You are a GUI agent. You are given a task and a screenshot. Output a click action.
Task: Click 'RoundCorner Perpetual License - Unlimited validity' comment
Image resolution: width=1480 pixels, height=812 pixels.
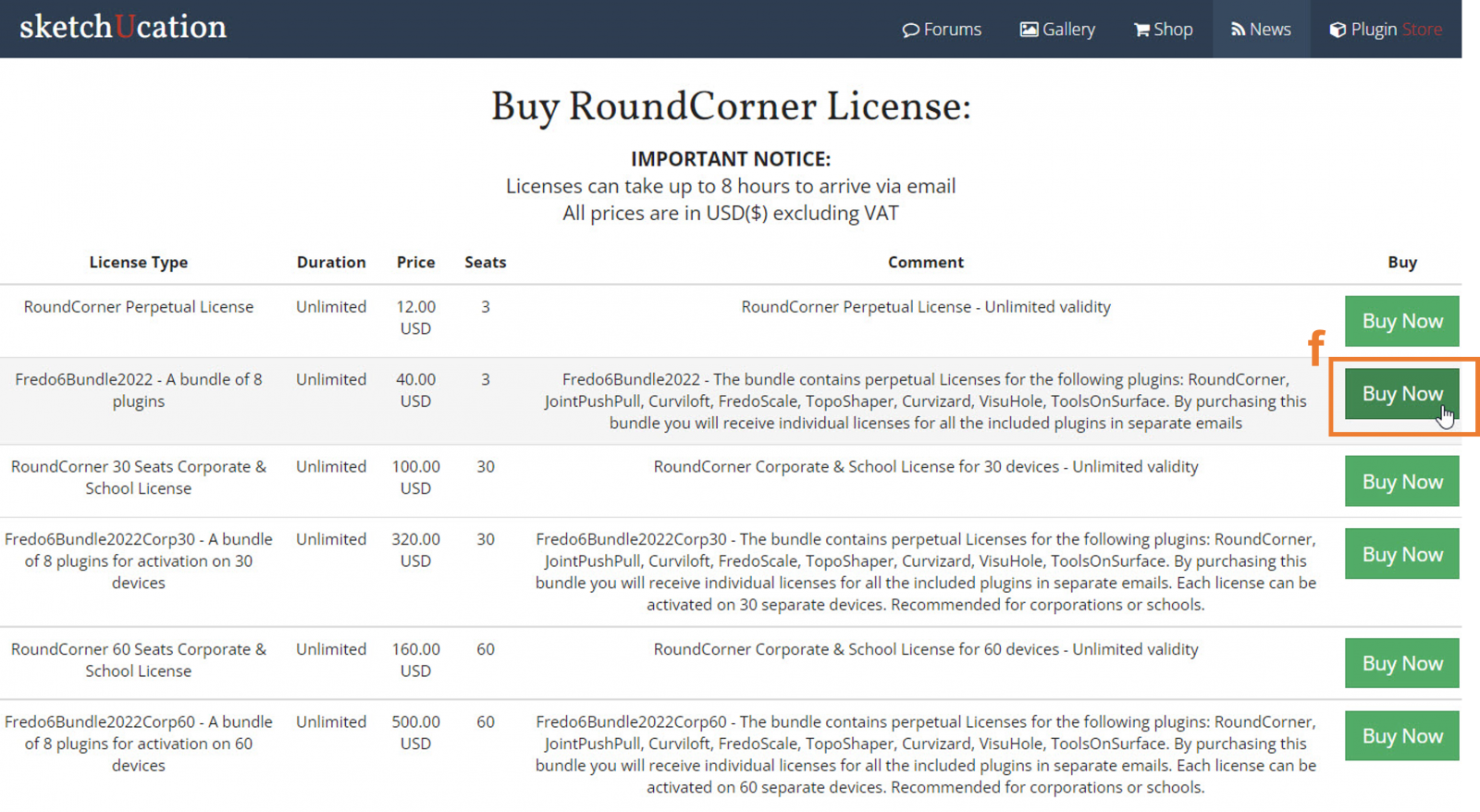point(926,307)
